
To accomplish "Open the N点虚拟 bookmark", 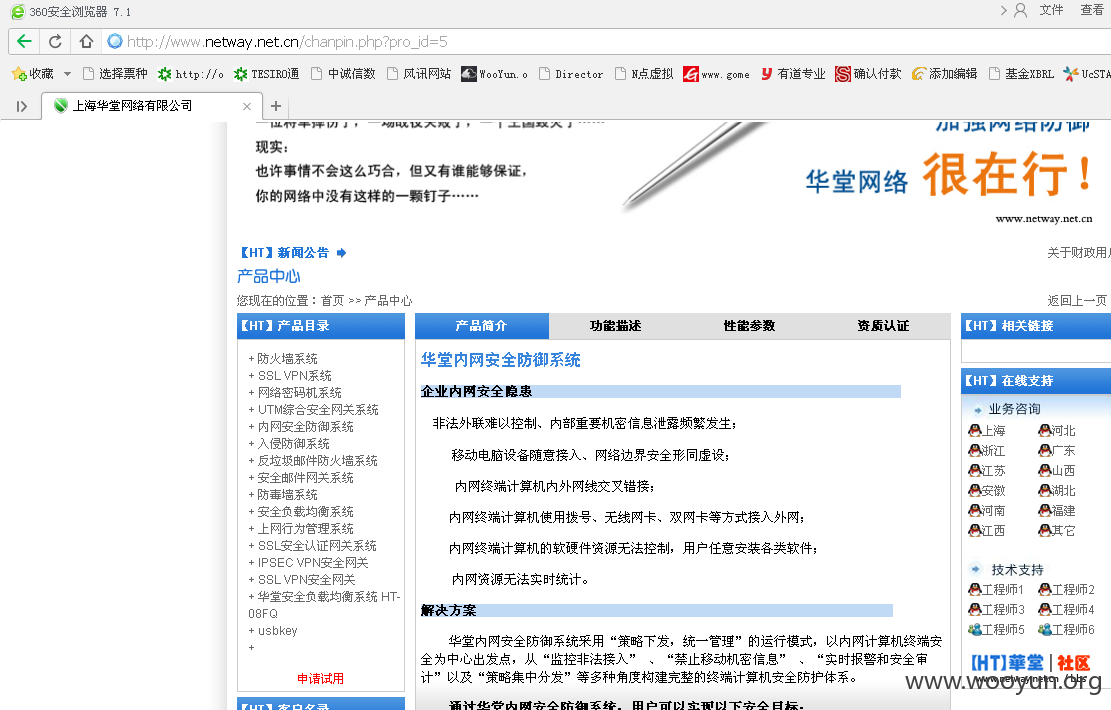I will pos(645,74).
